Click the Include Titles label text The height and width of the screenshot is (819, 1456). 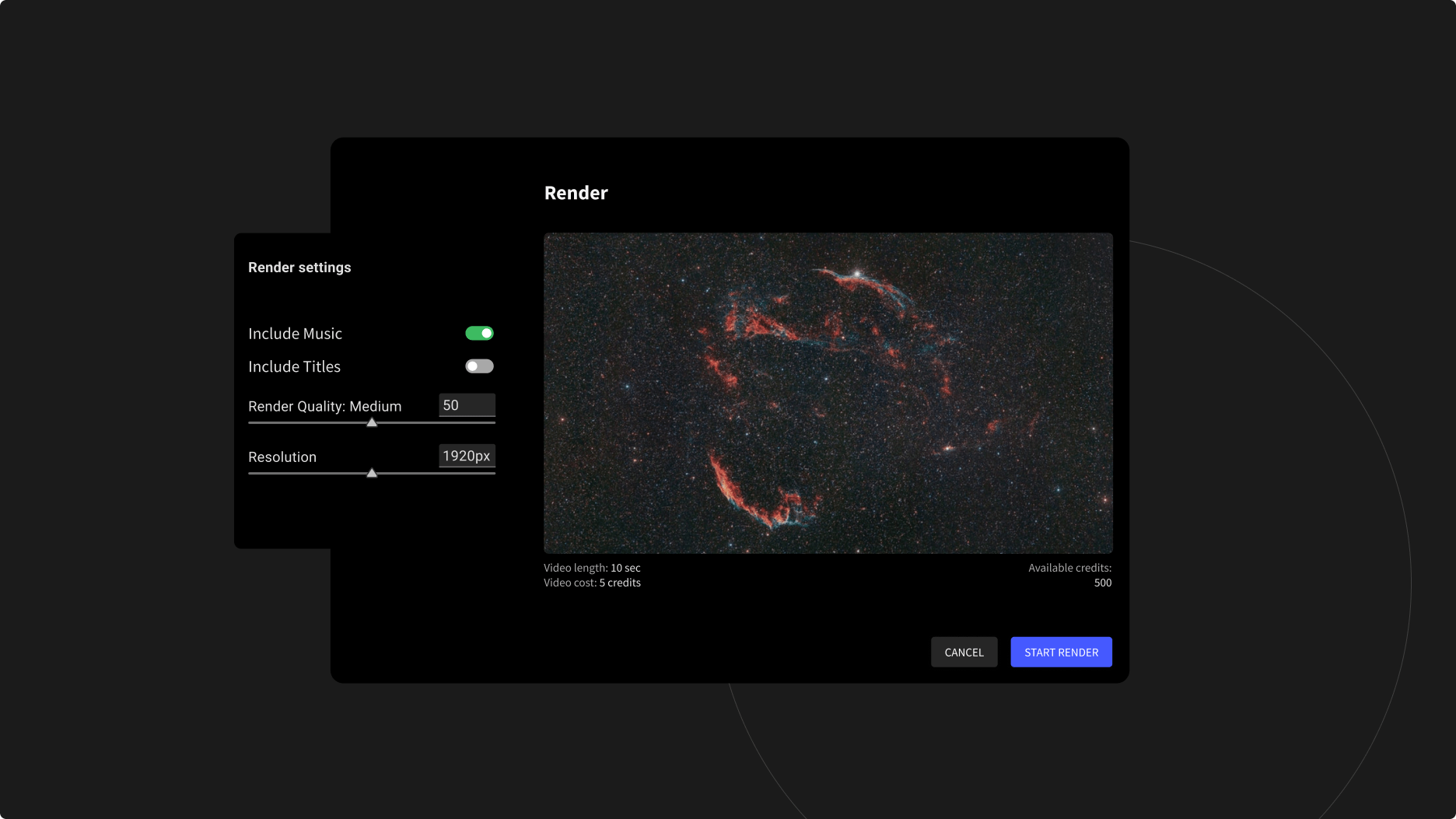coord(294,366)
